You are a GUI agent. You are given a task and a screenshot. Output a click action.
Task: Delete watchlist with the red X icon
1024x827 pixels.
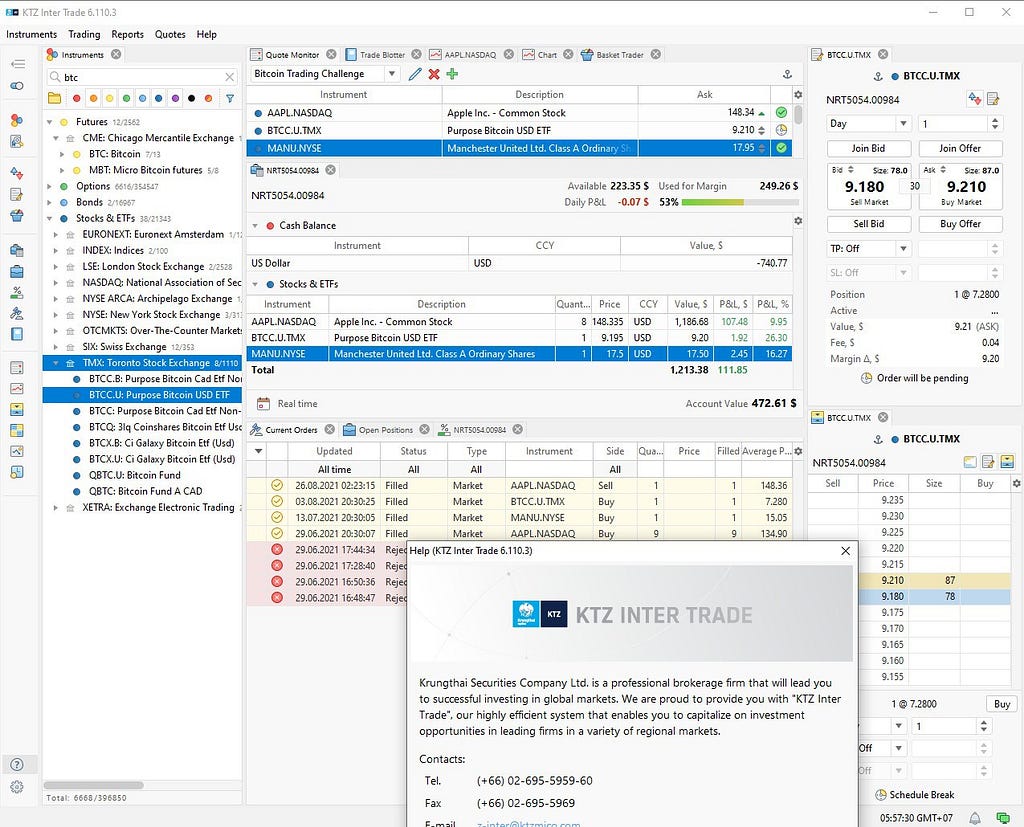pyautogui.click(x=434, y=74)
